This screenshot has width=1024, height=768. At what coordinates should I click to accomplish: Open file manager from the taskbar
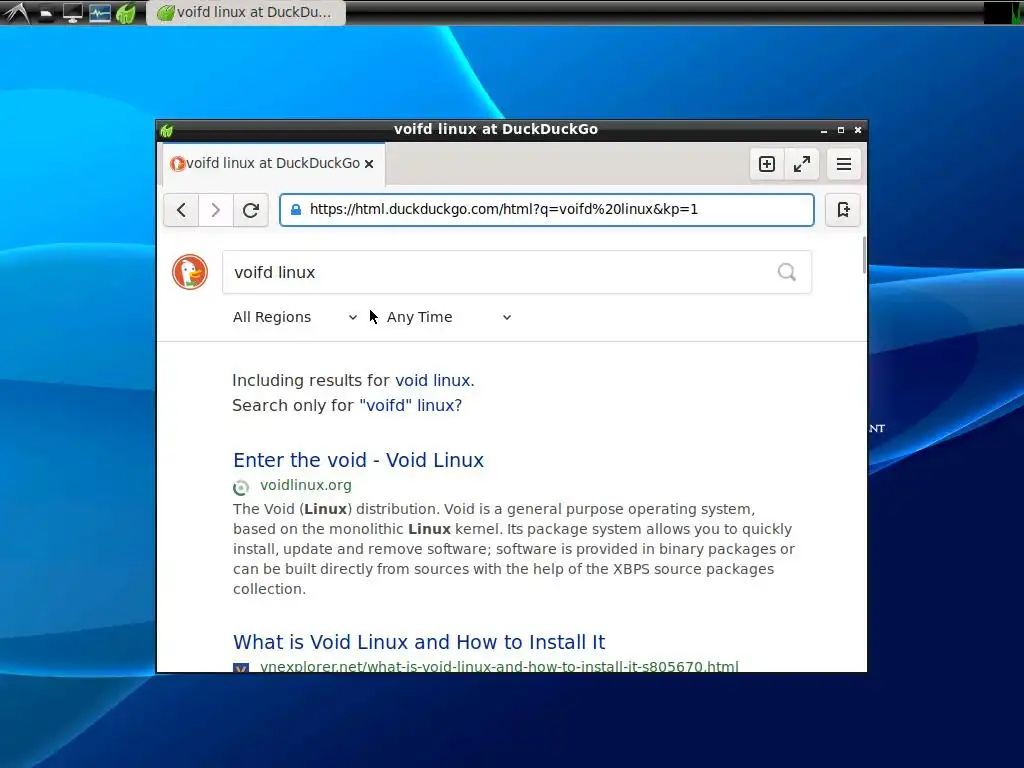[x=46, y=13]
